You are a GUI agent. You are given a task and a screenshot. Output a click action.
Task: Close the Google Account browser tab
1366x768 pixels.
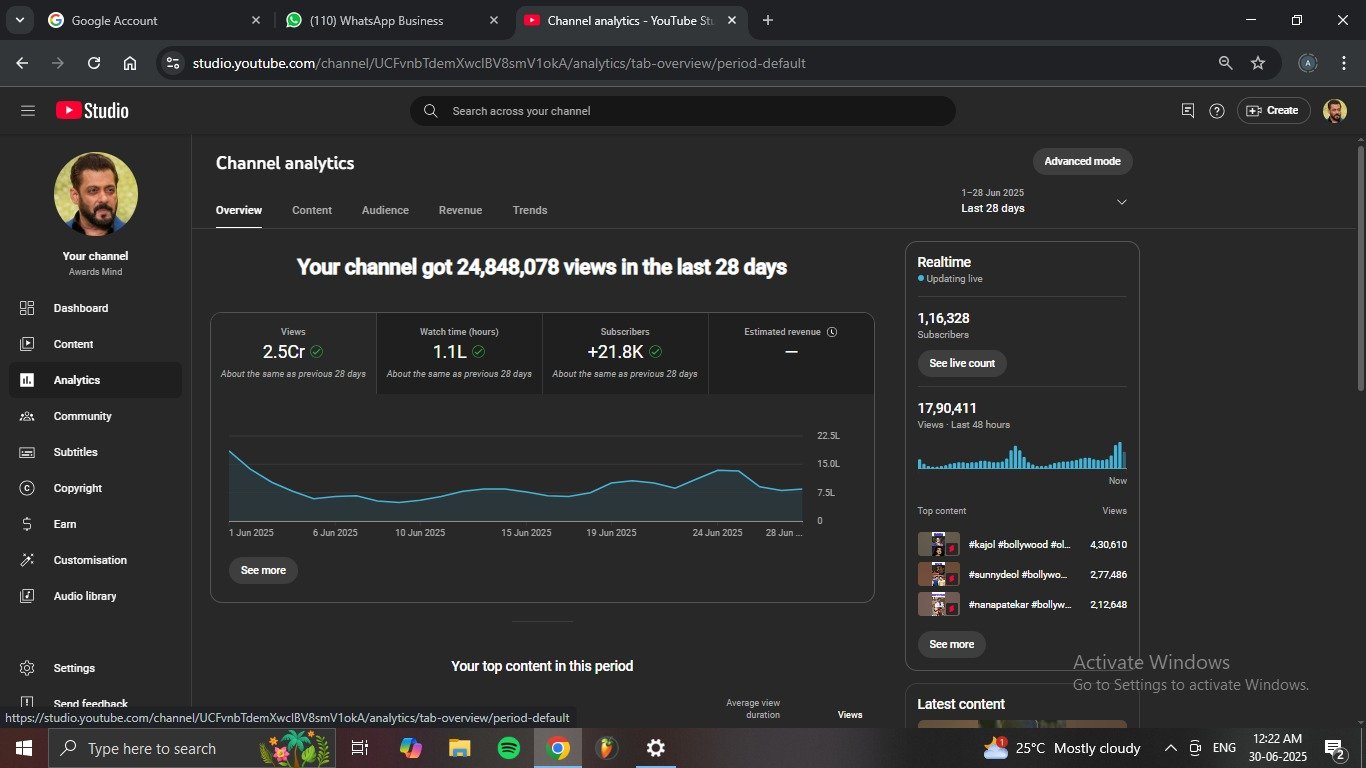pos(255,20)
